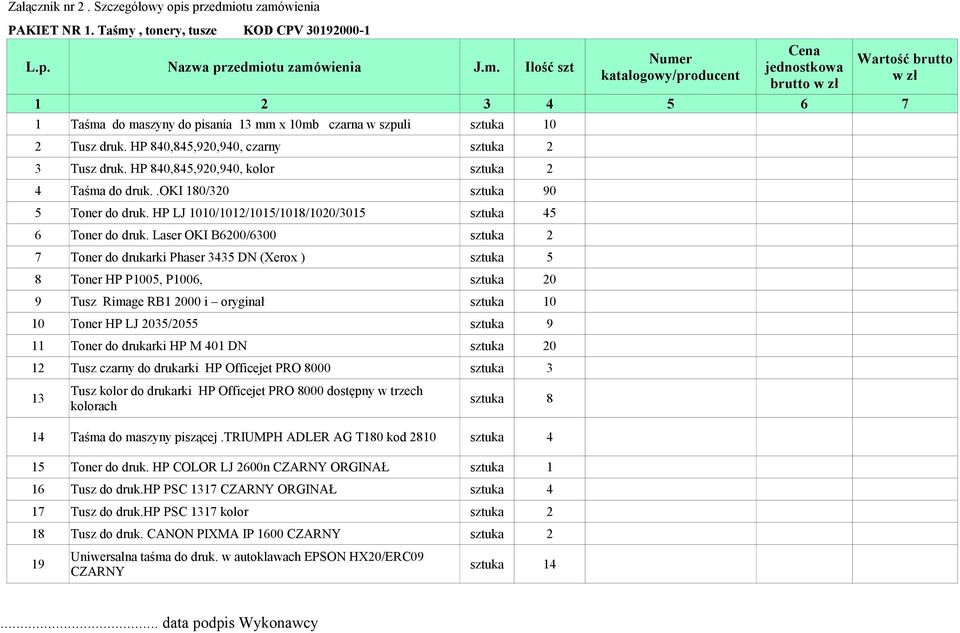Click 'sztuka' in the TRIUMPH ADLER row

coord(487,438)
